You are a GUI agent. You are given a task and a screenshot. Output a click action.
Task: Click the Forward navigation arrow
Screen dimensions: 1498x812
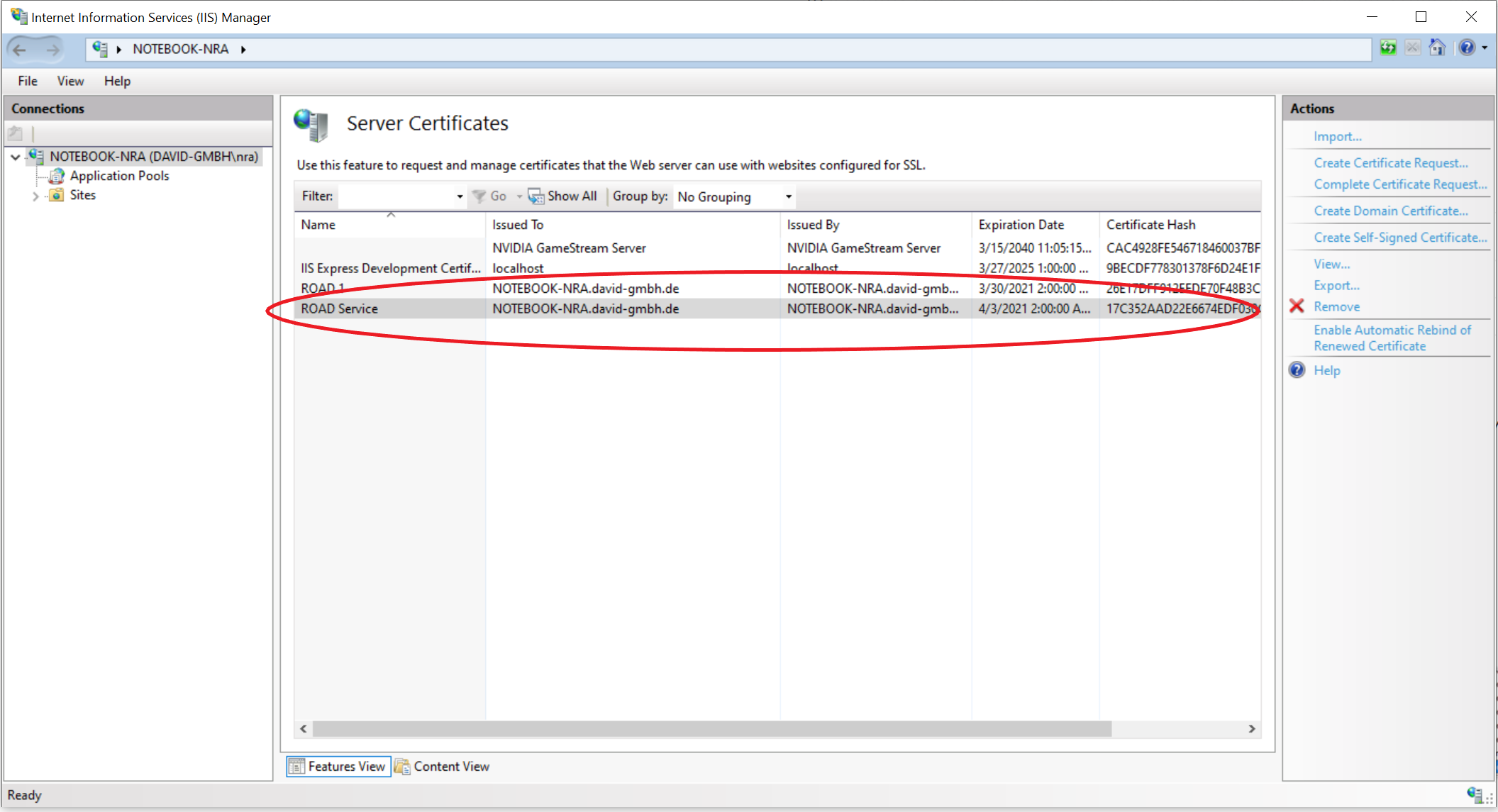click(52, 49)
